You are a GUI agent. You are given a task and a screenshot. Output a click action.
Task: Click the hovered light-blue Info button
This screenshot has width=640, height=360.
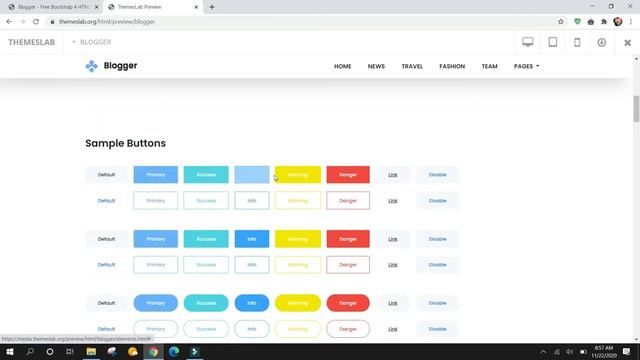(x=252, y=174)
